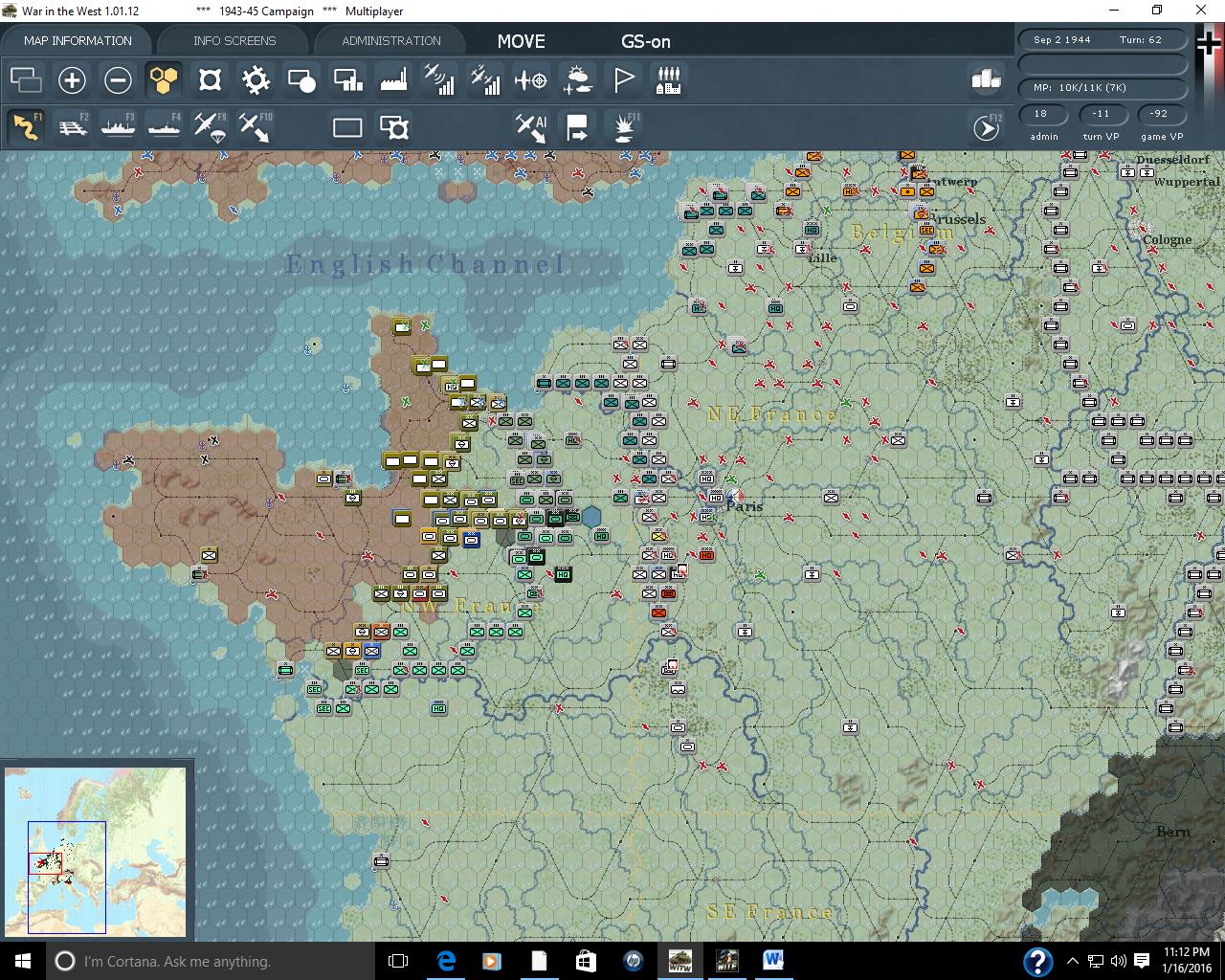Click the admin points value 18
Viewport: 1225px width, 980px height.
[1040, 114]
